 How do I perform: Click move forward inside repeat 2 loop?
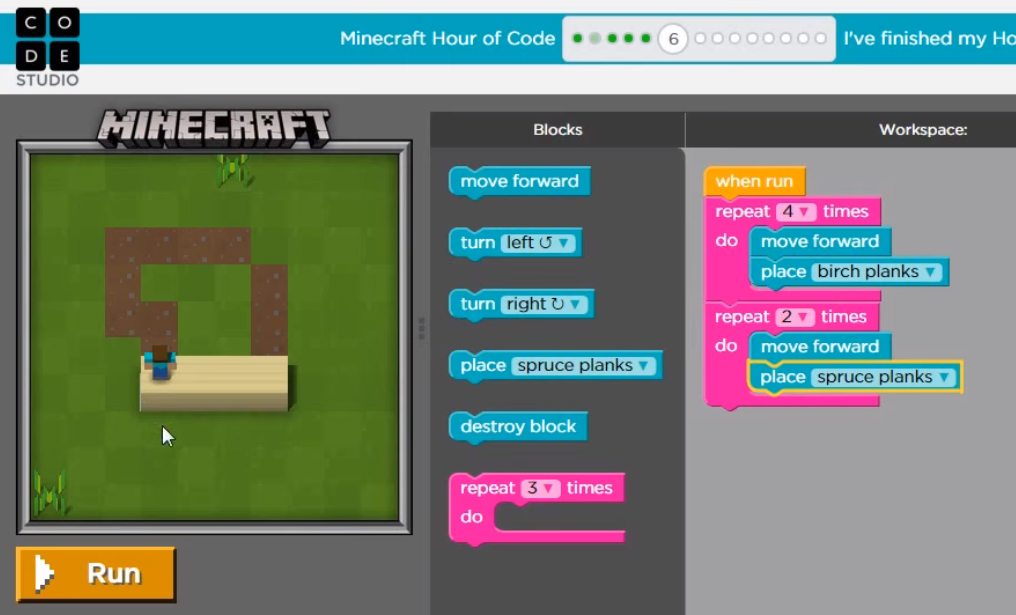tap(820, 347)
